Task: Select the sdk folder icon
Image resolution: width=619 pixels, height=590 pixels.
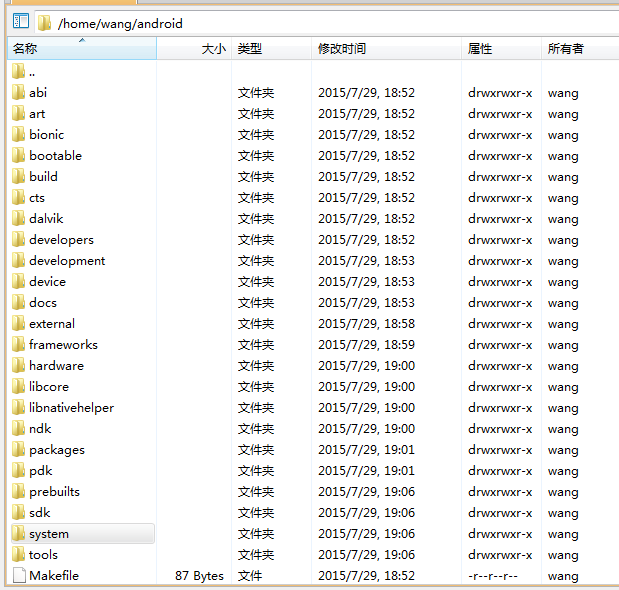Action: click(19, 512)
